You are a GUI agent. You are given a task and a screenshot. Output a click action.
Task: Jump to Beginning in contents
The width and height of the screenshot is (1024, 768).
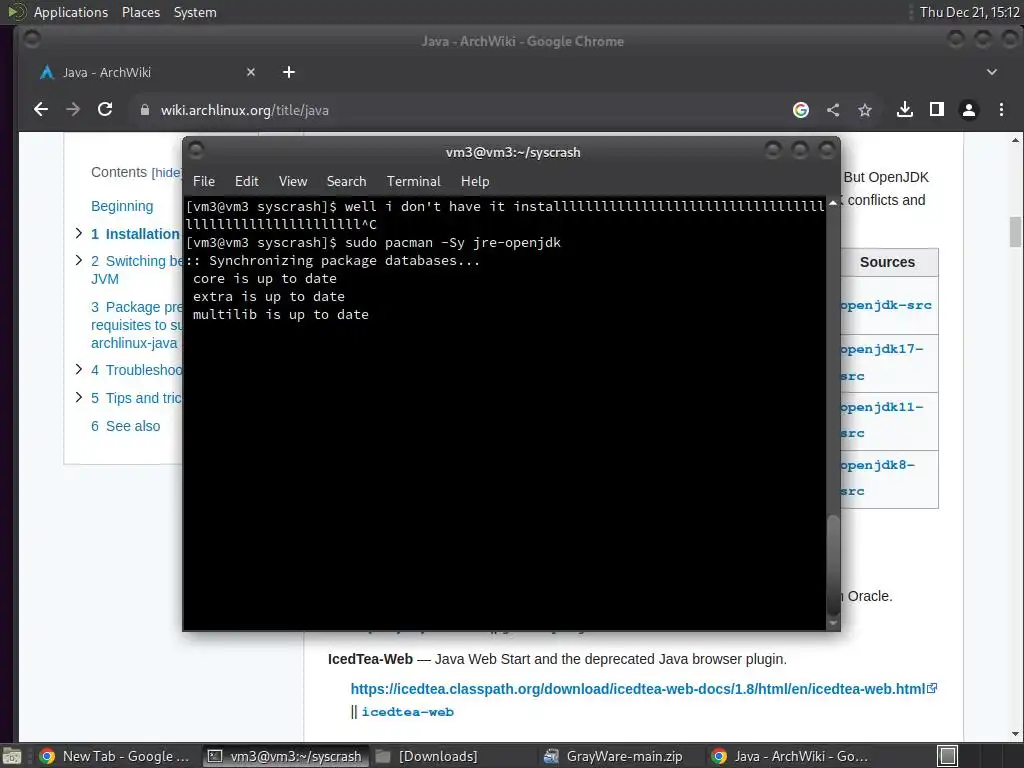[x=122, y=206]
